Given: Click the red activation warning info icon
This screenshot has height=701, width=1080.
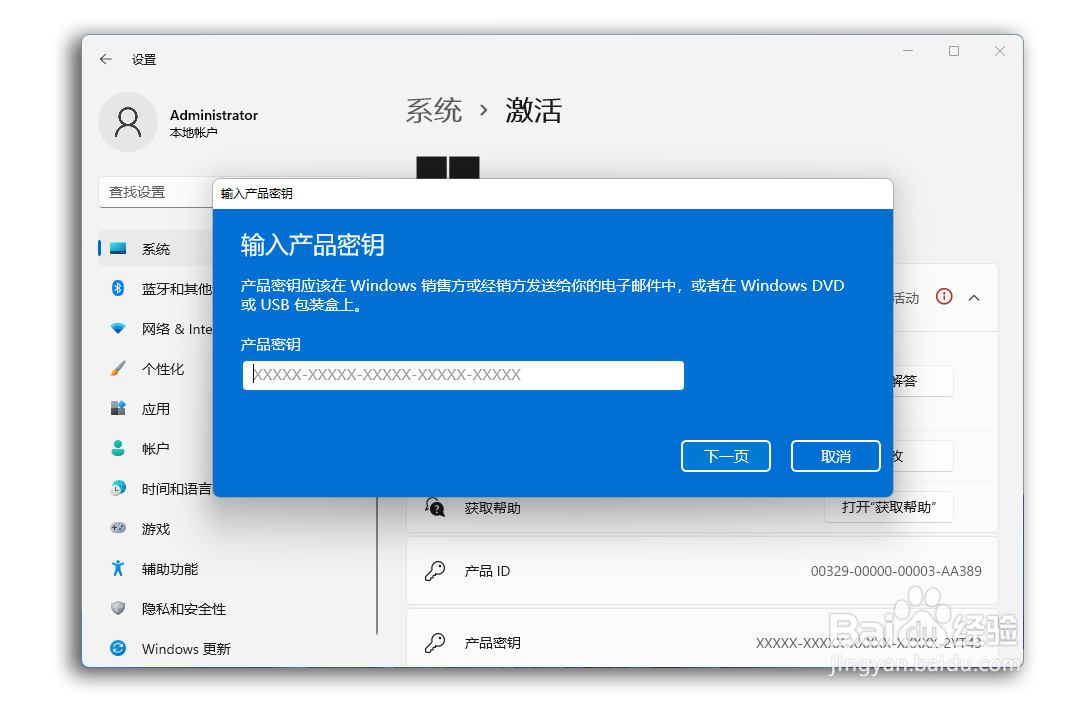Looking at the screenshot, I should (x=944, y=297).
